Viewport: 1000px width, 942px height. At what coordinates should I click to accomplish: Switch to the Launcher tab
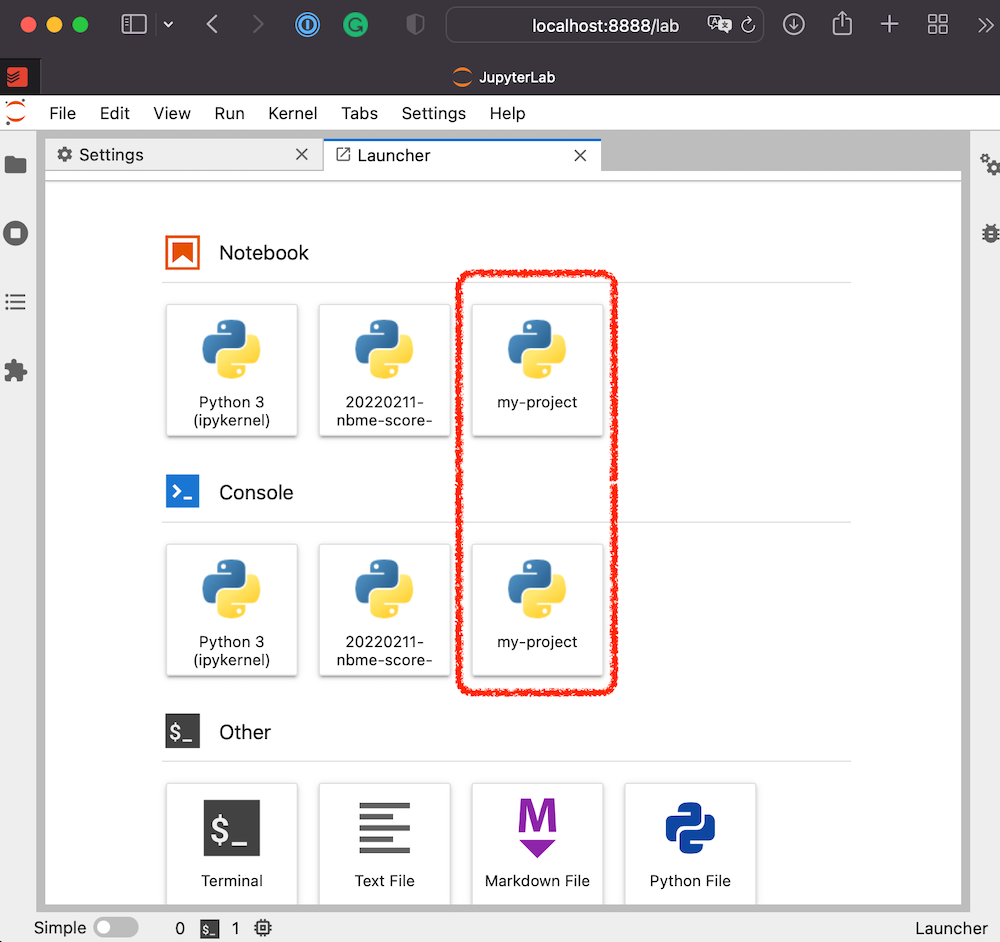pyautogui.click(x=462, y=155)
